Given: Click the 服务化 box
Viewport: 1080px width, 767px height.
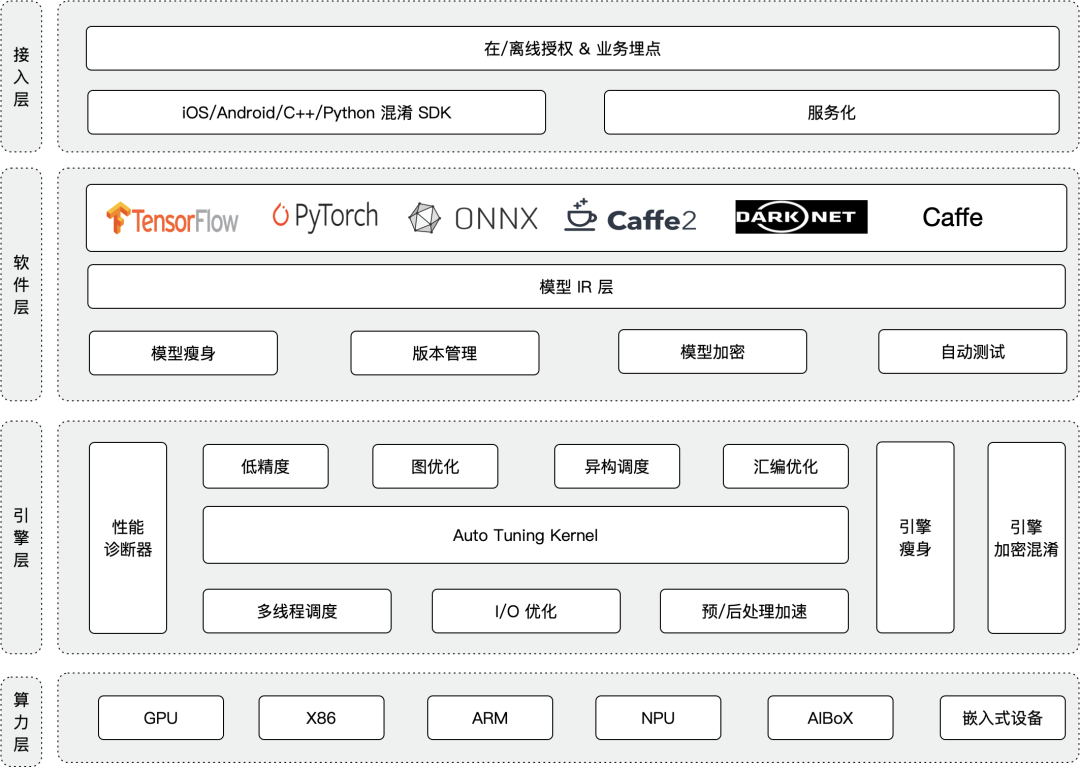Looking at the screenshot, I should [831, 112].
